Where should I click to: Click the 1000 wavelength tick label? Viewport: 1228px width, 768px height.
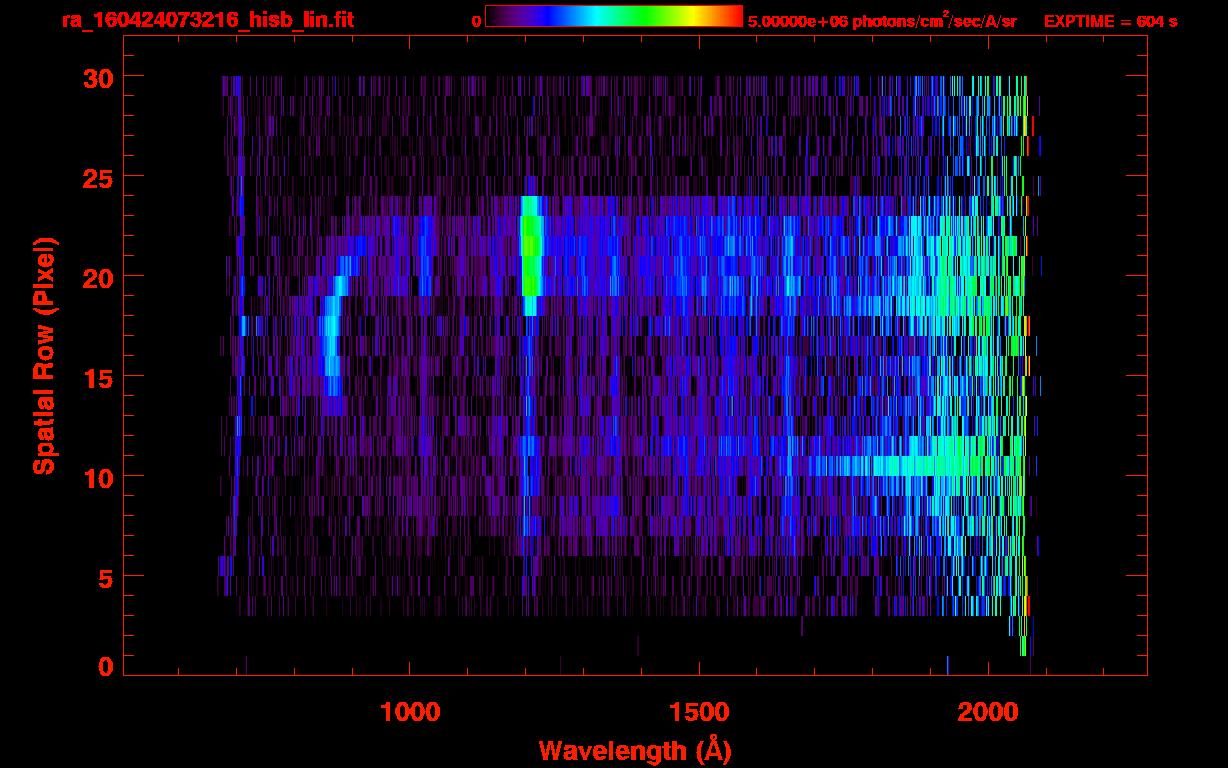410,712
